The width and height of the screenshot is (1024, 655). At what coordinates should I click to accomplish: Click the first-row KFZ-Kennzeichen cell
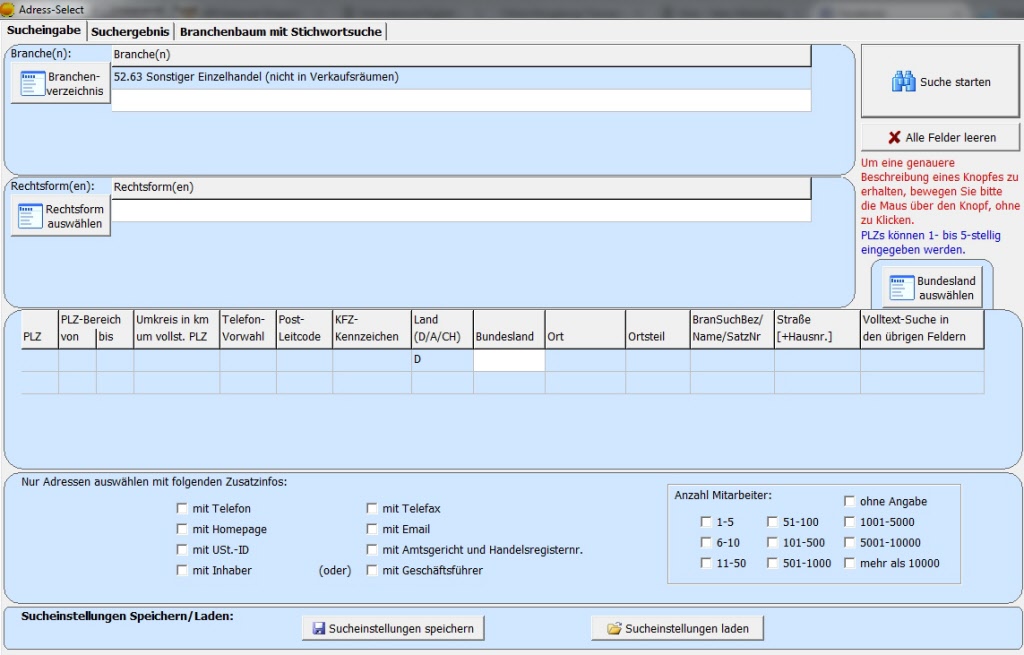pyautogui.click(x=372, y=360)
